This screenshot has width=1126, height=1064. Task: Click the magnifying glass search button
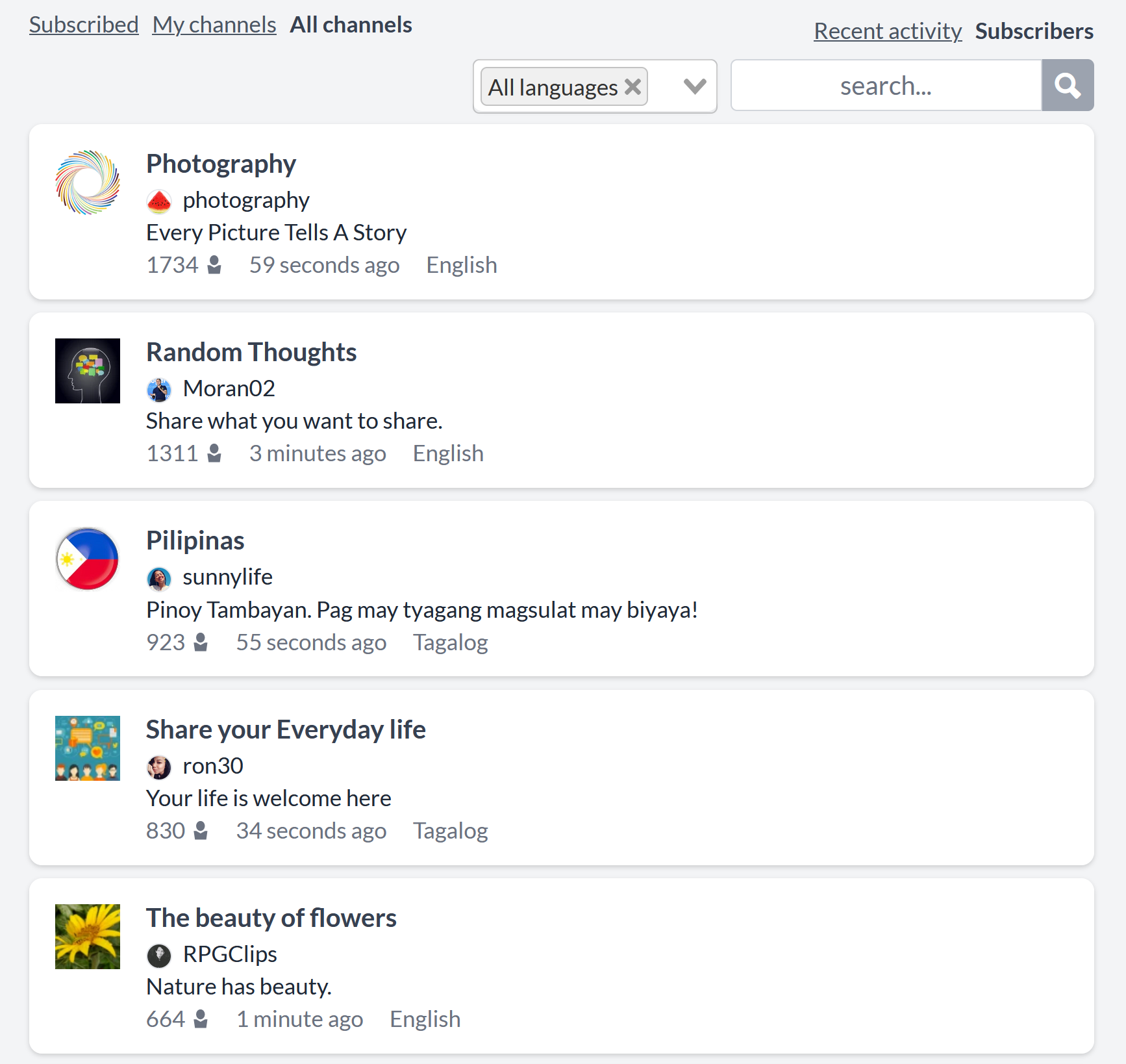click(1068, 85)
